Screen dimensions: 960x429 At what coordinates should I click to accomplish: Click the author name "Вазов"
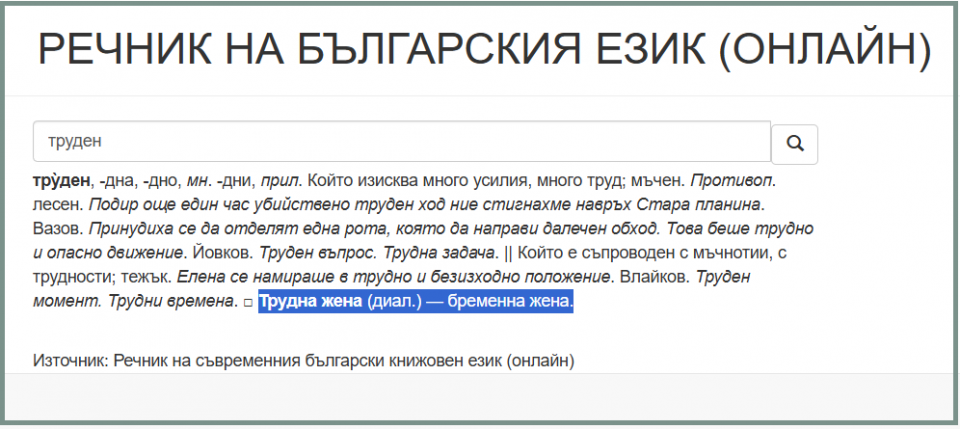pyautogui.click(x=57, y=229)
